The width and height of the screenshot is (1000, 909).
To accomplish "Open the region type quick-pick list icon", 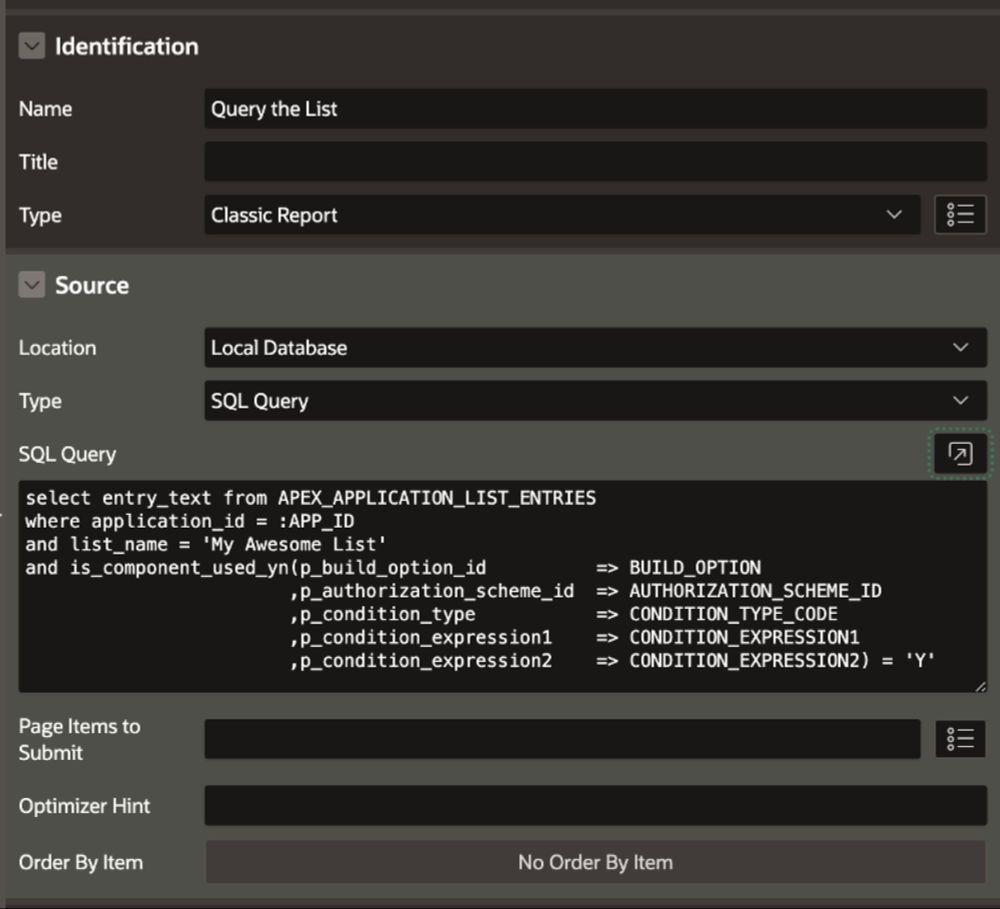I will [960, 215].
